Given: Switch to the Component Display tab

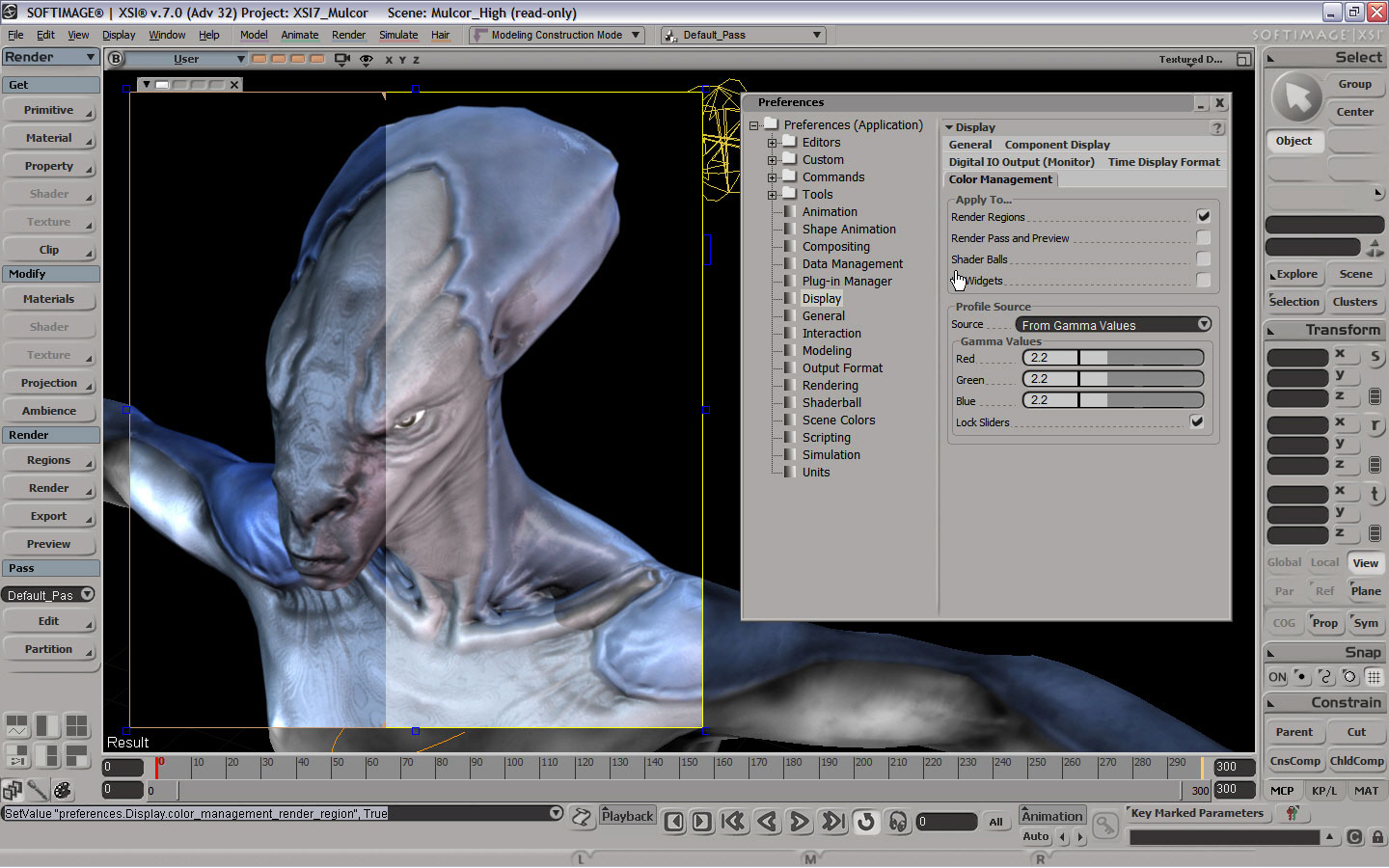Looking at the screenshot, I should pyautogui.click(x=1056, y=145).
